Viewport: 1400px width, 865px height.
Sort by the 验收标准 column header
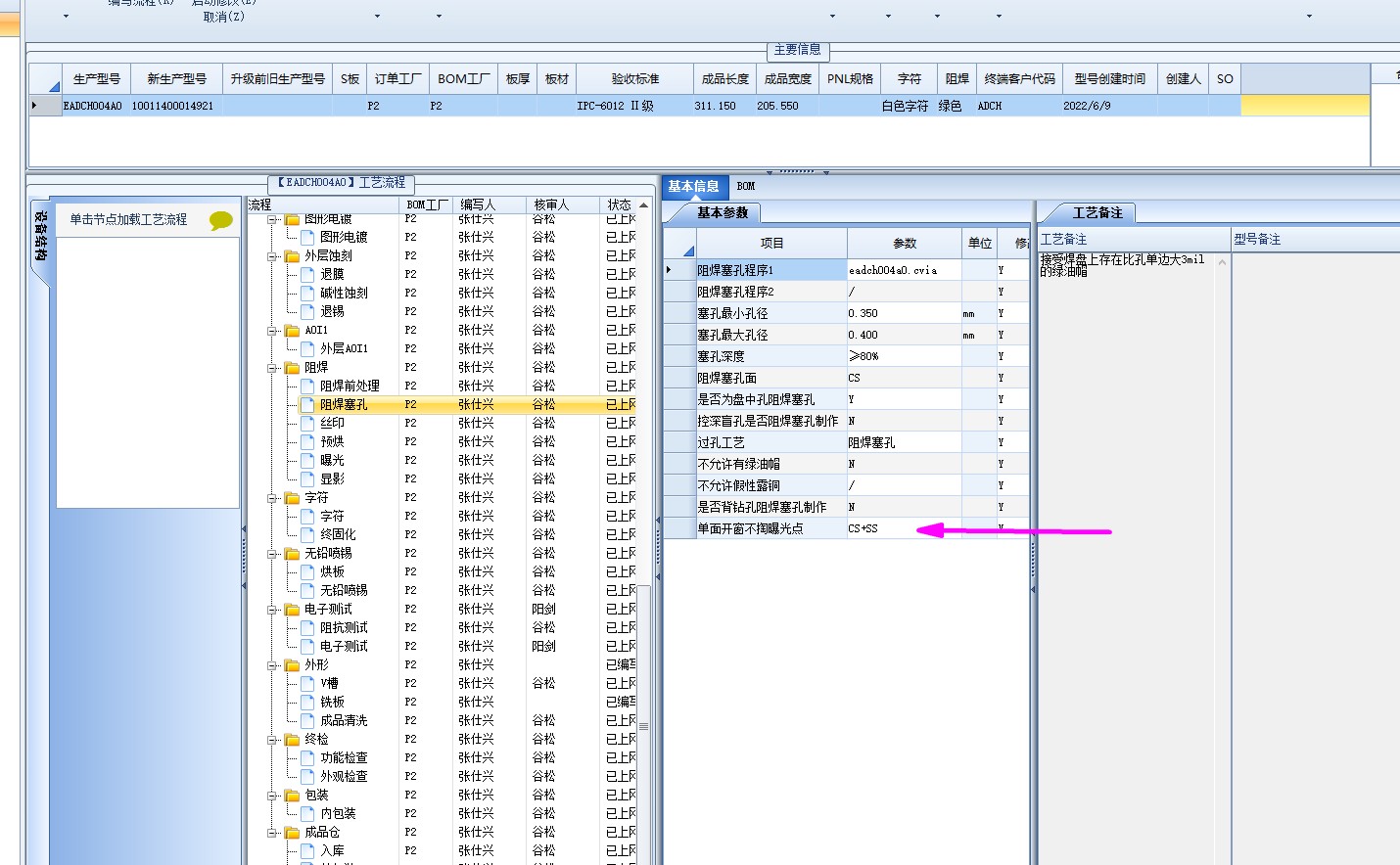(635, 79)
